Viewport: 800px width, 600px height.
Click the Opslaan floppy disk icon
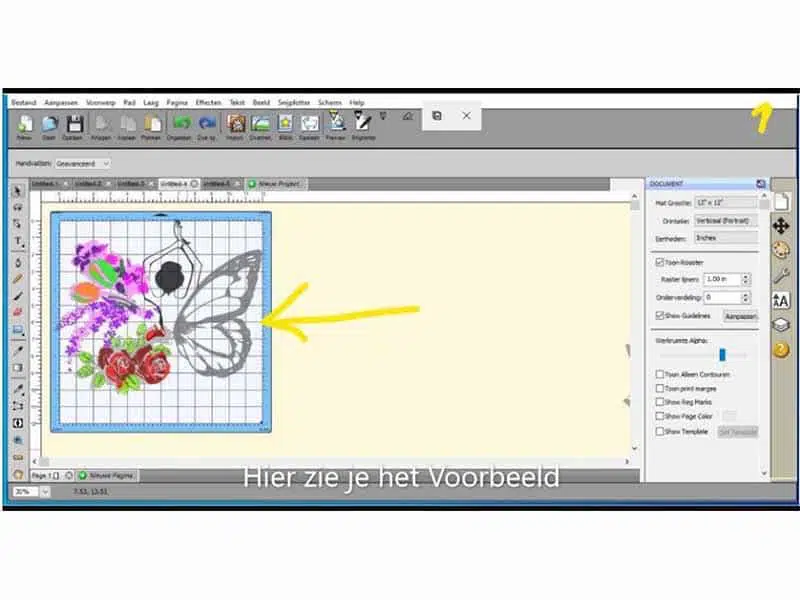tap(74, 124)
